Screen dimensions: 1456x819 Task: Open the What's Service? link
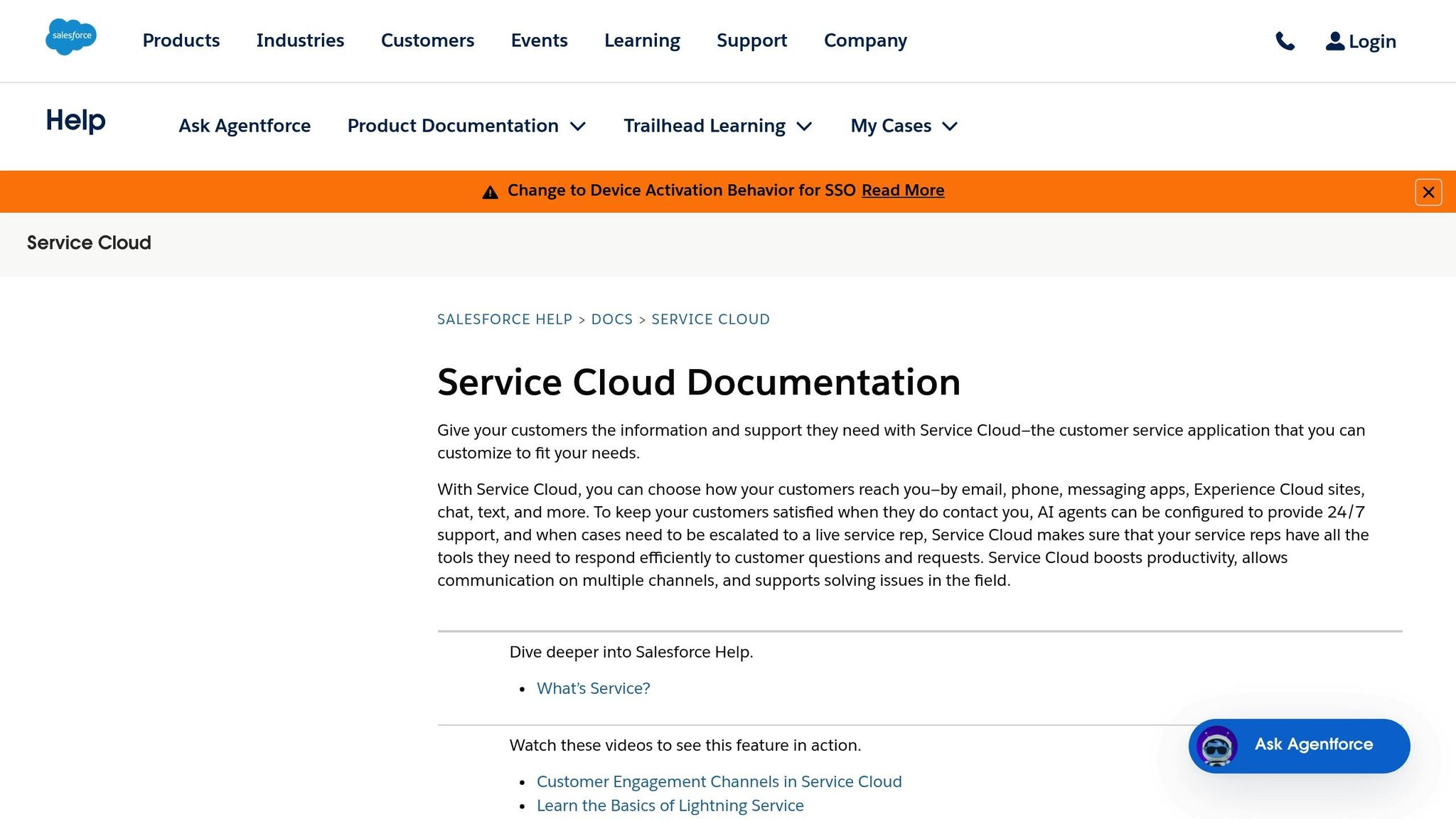click(x=593, y=688)
